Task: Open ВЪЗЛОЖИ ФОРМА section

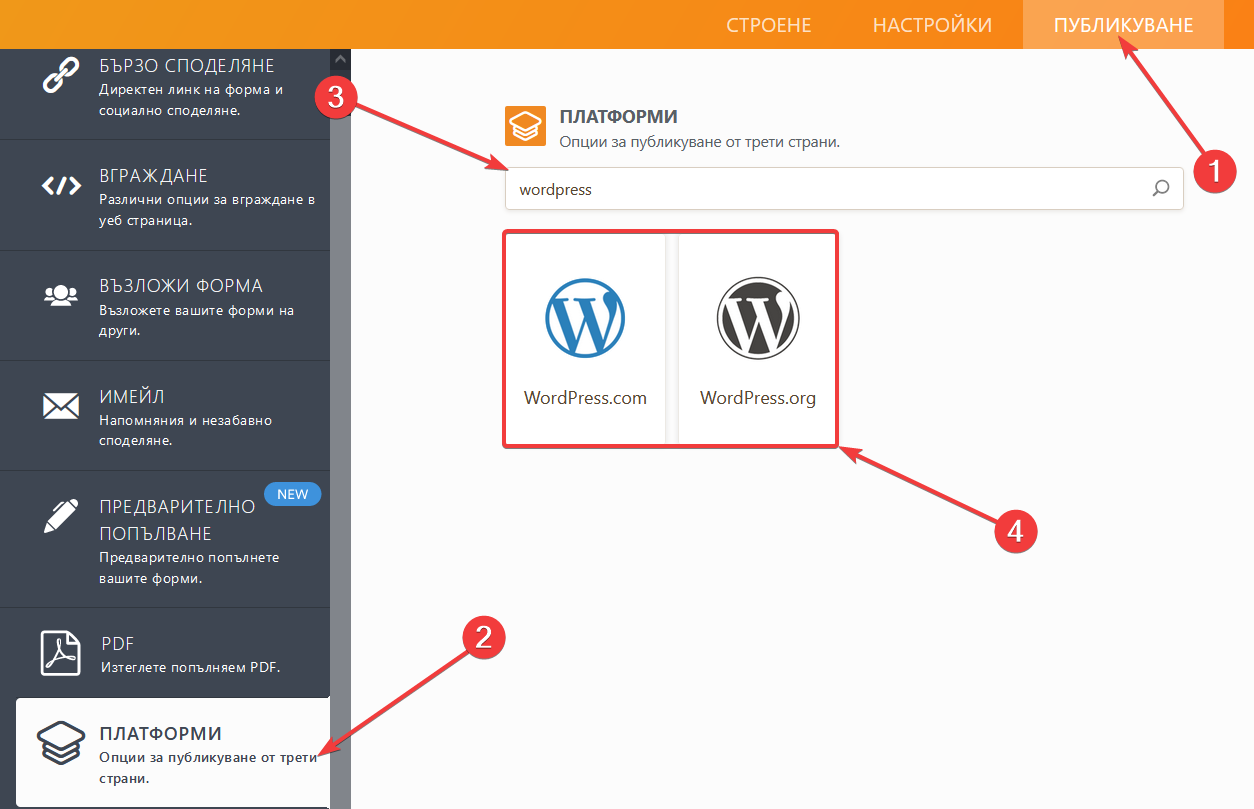Action: [165, 306]
